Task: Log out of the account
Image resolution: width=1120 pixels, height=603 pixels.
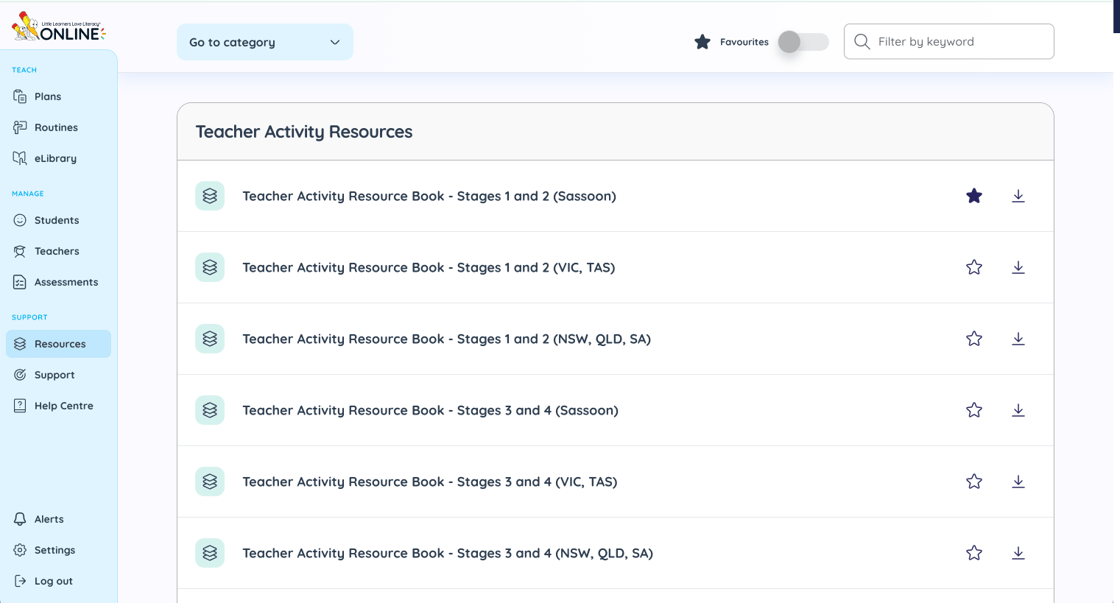Action: click(52, 581)
